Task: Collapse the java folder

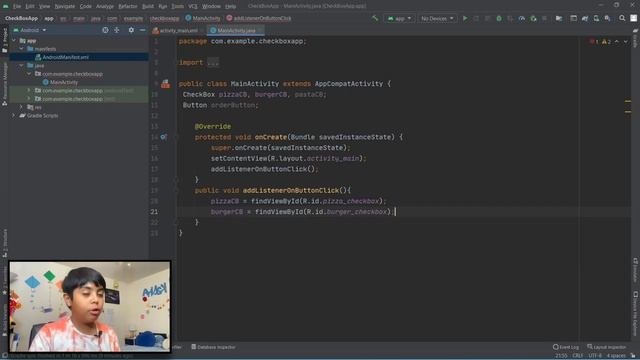Action: coord(21,65)
